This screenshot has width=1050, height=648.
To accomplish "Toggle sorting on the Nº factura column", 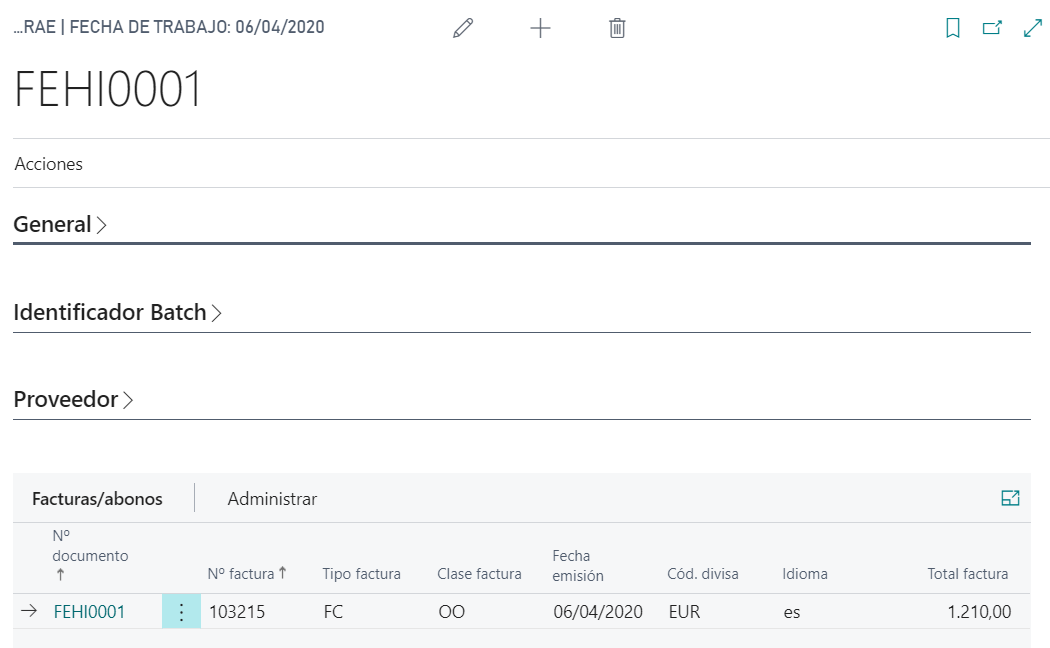I will click(x=243, y=573).
